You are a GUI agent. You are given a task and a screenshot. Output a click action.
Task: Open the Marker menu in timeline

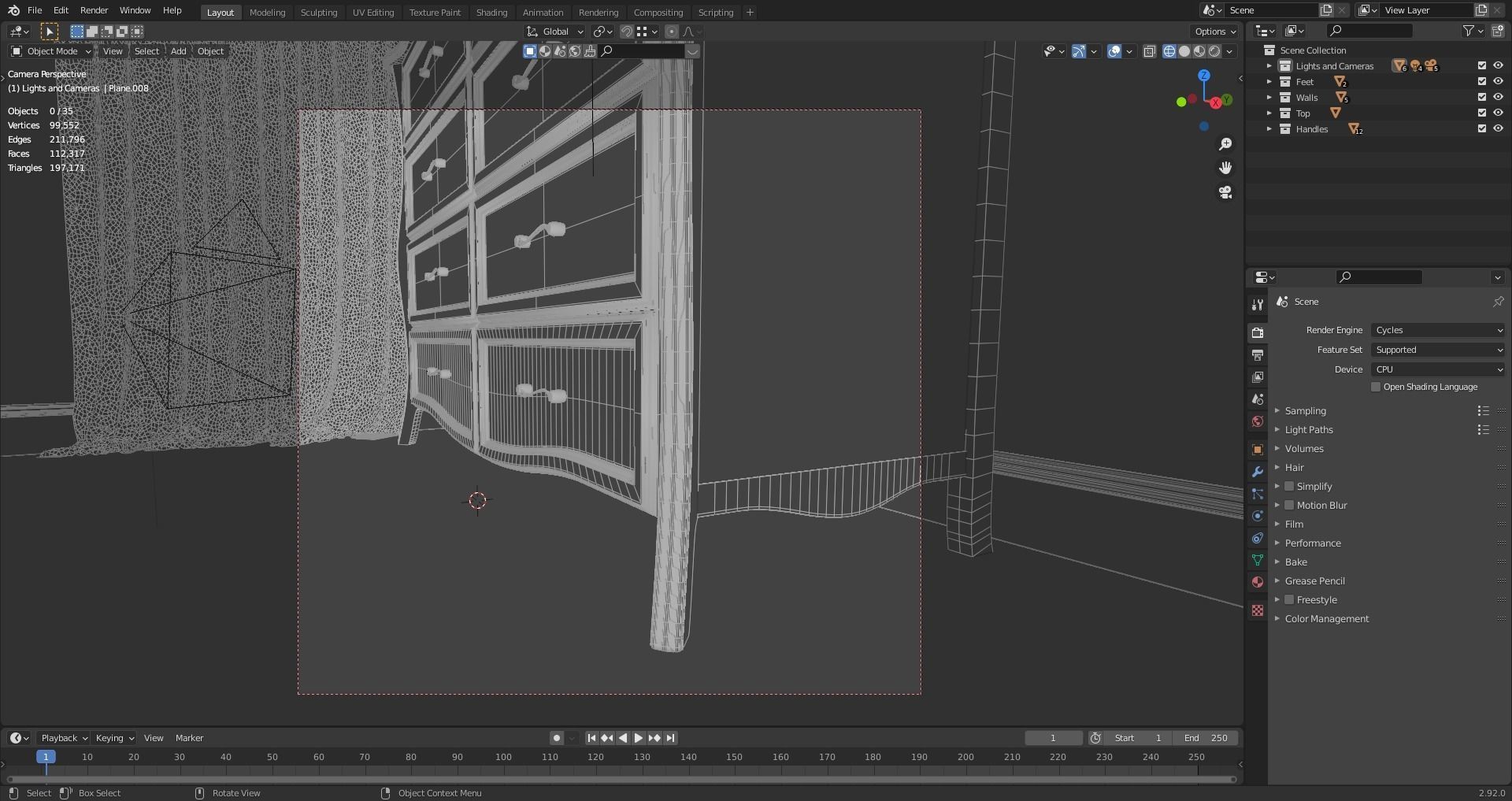(189, 738)
